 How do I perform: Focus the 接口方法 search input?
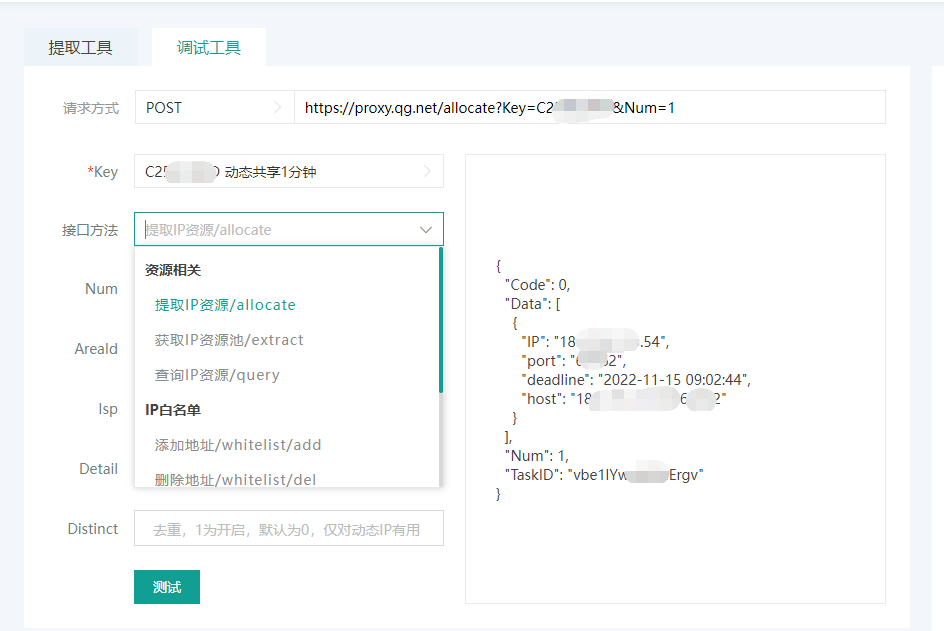point(275,230)
